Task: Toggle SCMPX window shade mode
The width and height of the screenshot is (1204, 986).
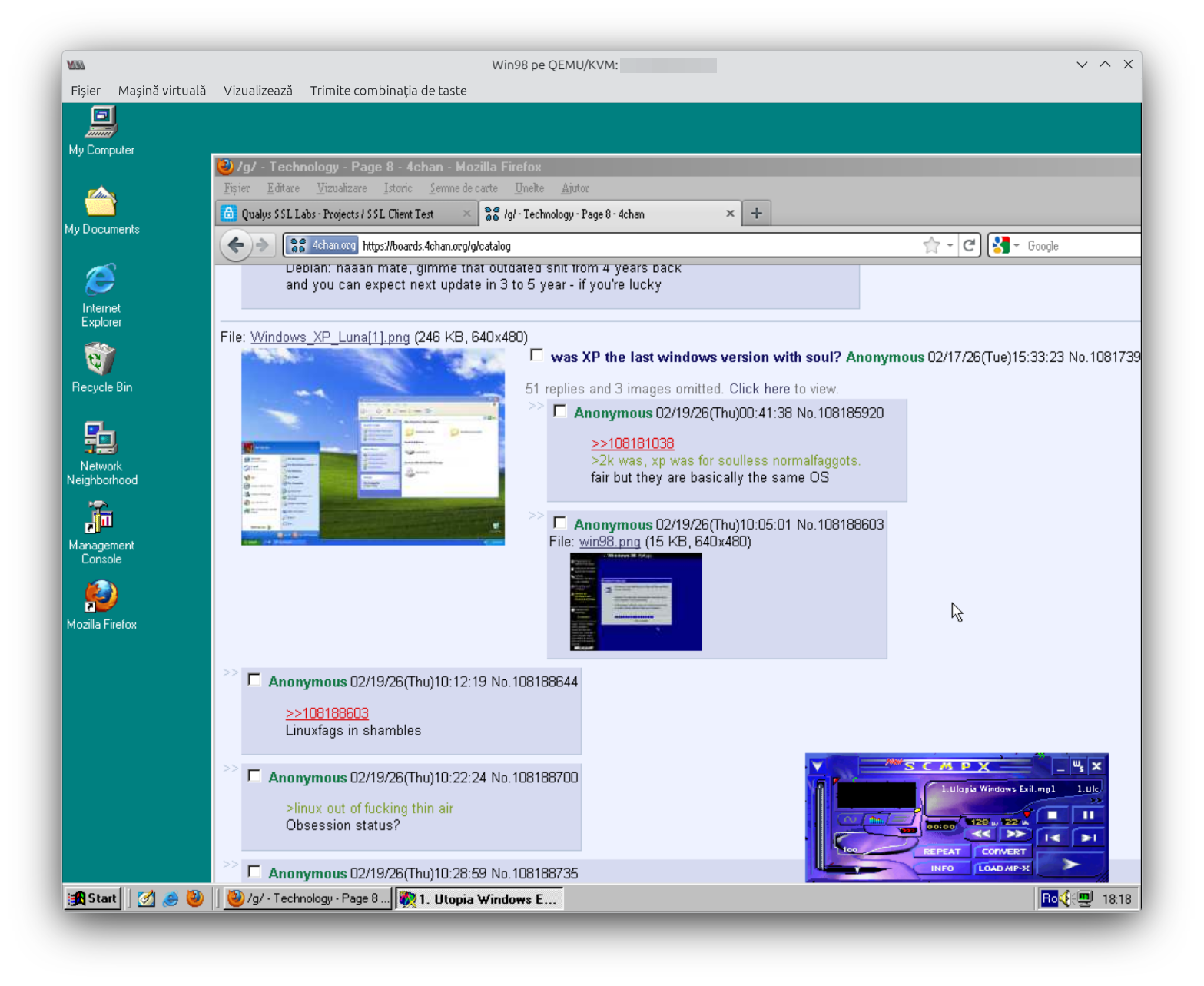Action: pyautogui.click(x=1078, y=766)
